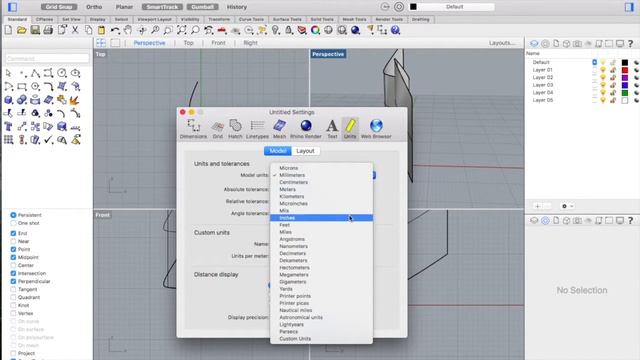Open the layer panel gear options dropdown
The height and width of the screenshot is (360, 640).
coord(568,206)
